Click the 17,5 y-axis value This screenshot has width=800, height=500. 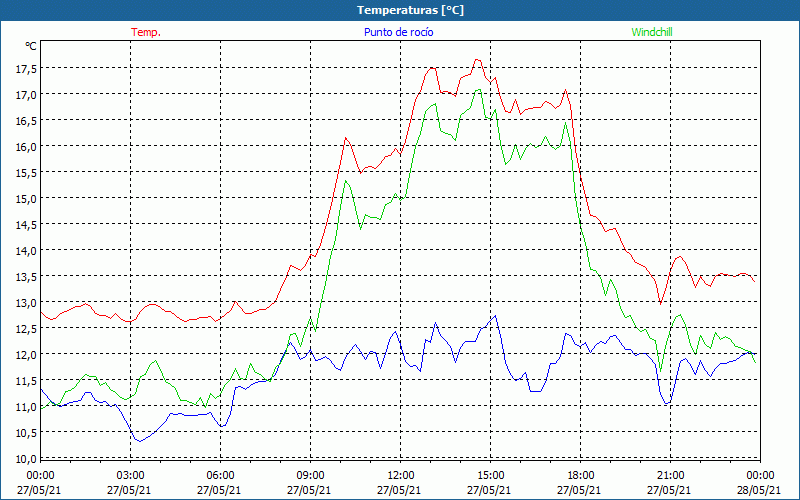[x=25, y=69]
